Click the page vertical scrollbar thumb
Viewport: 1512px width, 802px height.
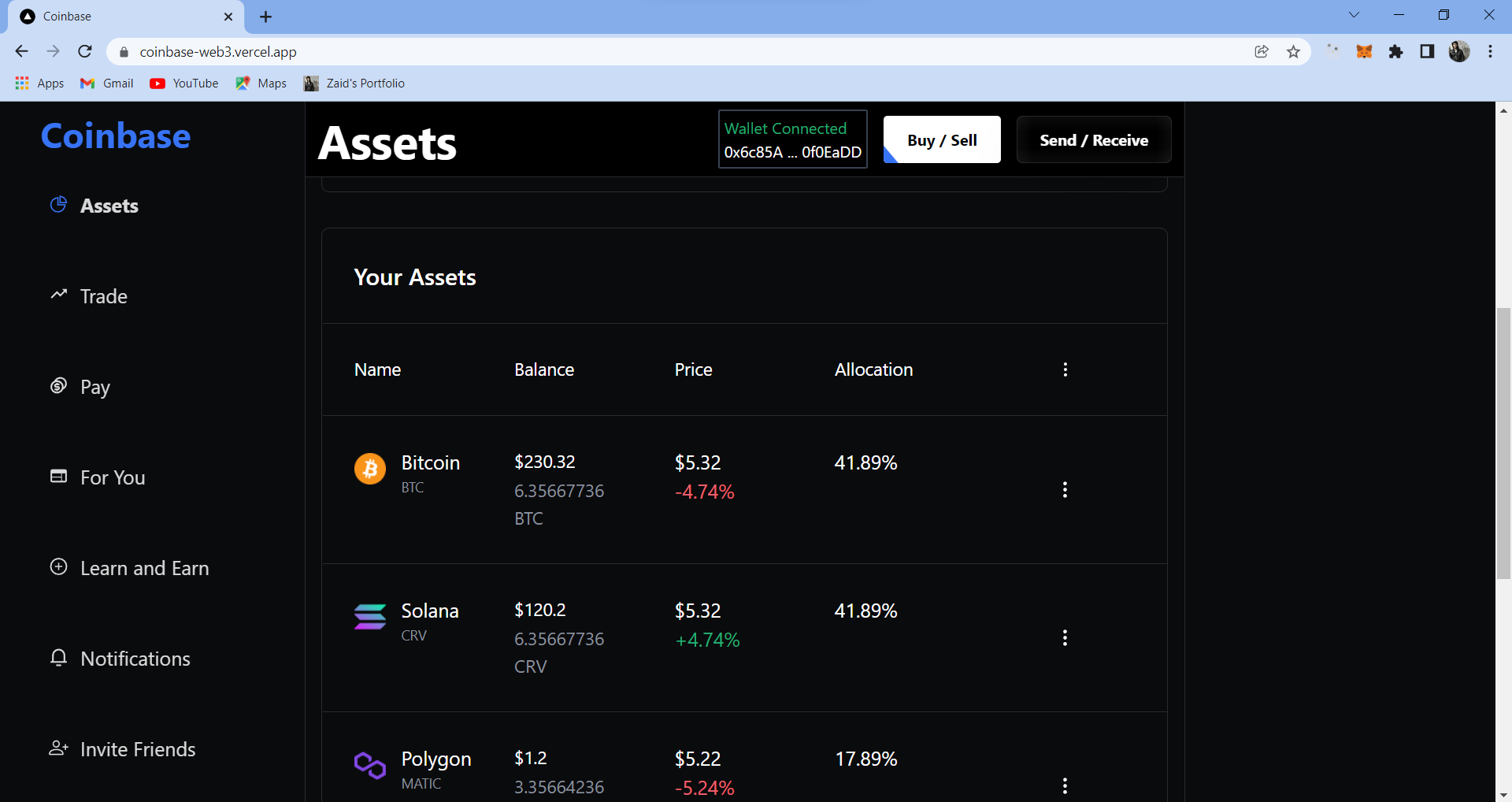[1503, 444]
